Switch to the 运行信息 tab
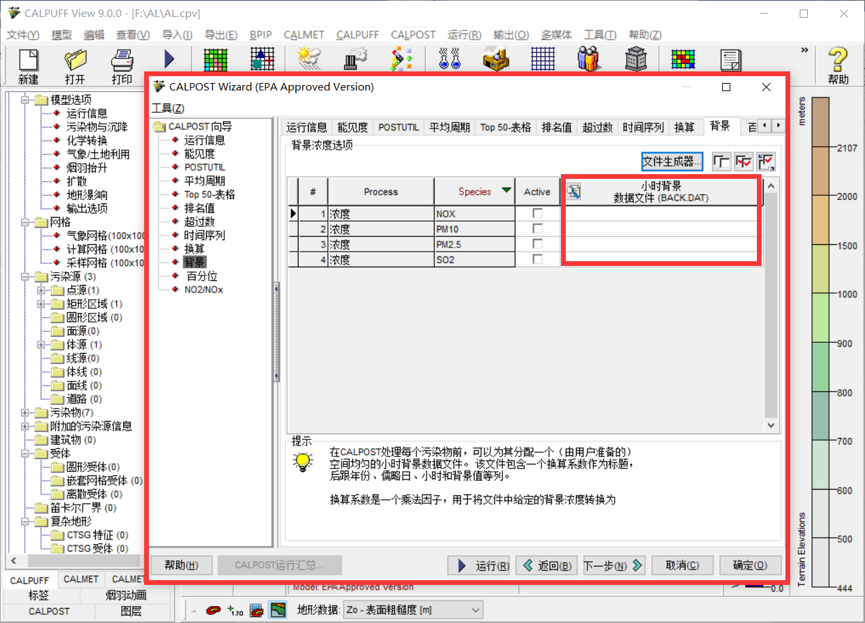This screenshot has height=623, width=865. 307,127
